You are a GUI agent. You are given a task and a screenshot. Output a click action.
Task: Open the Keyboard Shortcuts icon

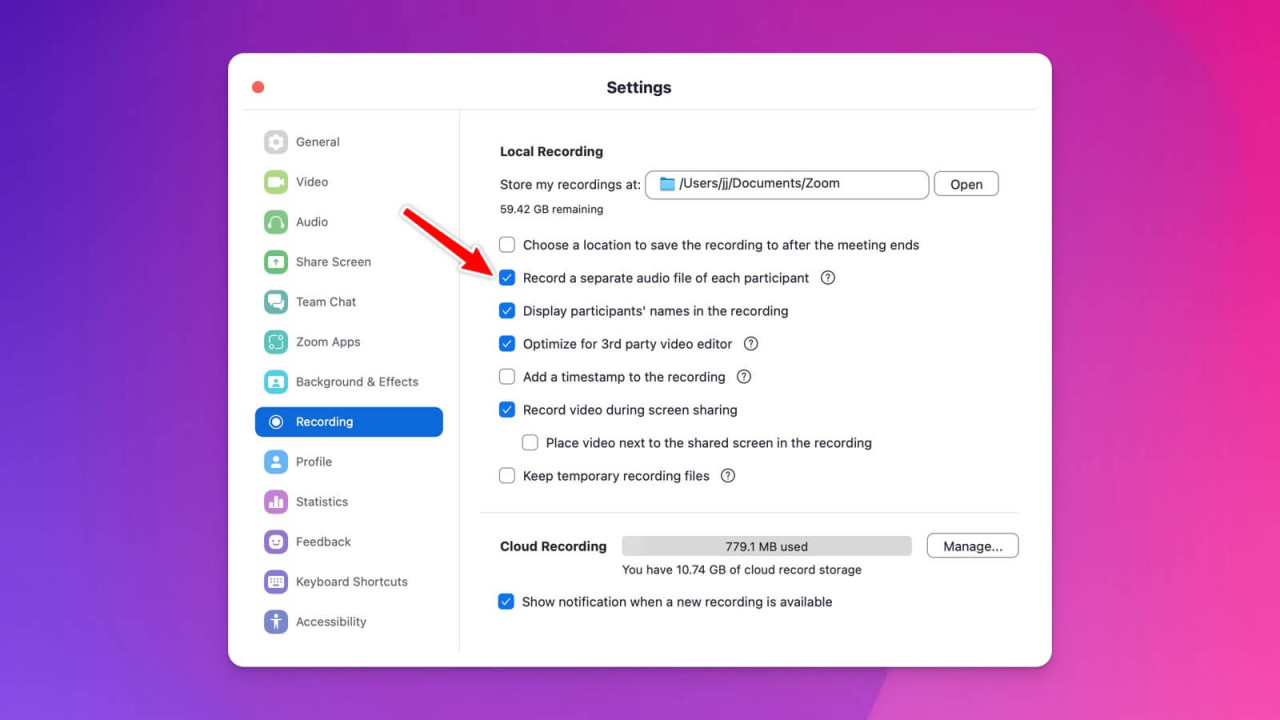[x=275, y=581]
